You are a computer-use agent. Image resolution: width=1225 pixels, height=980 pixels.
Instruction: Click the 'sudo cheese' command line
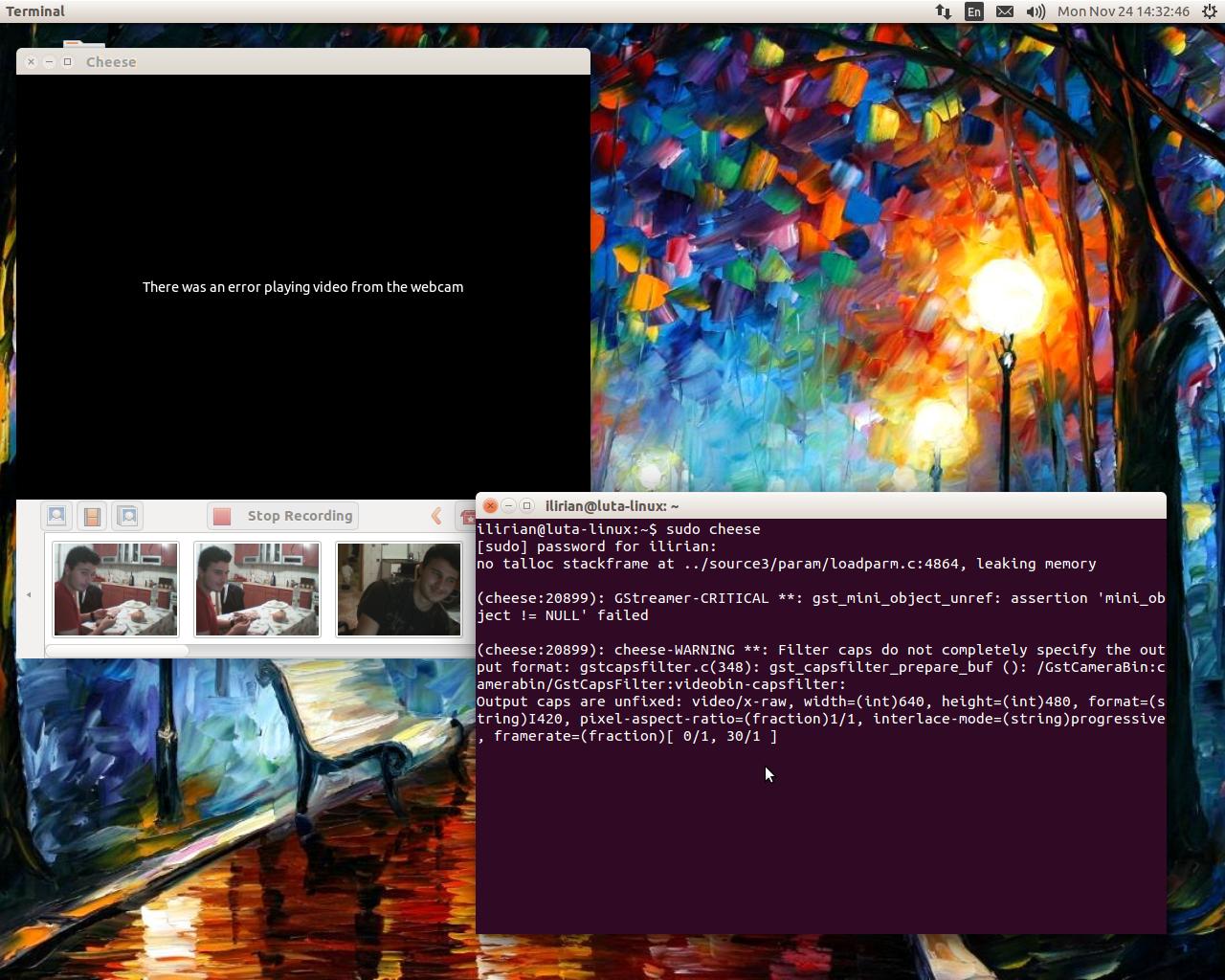(618, 529)
